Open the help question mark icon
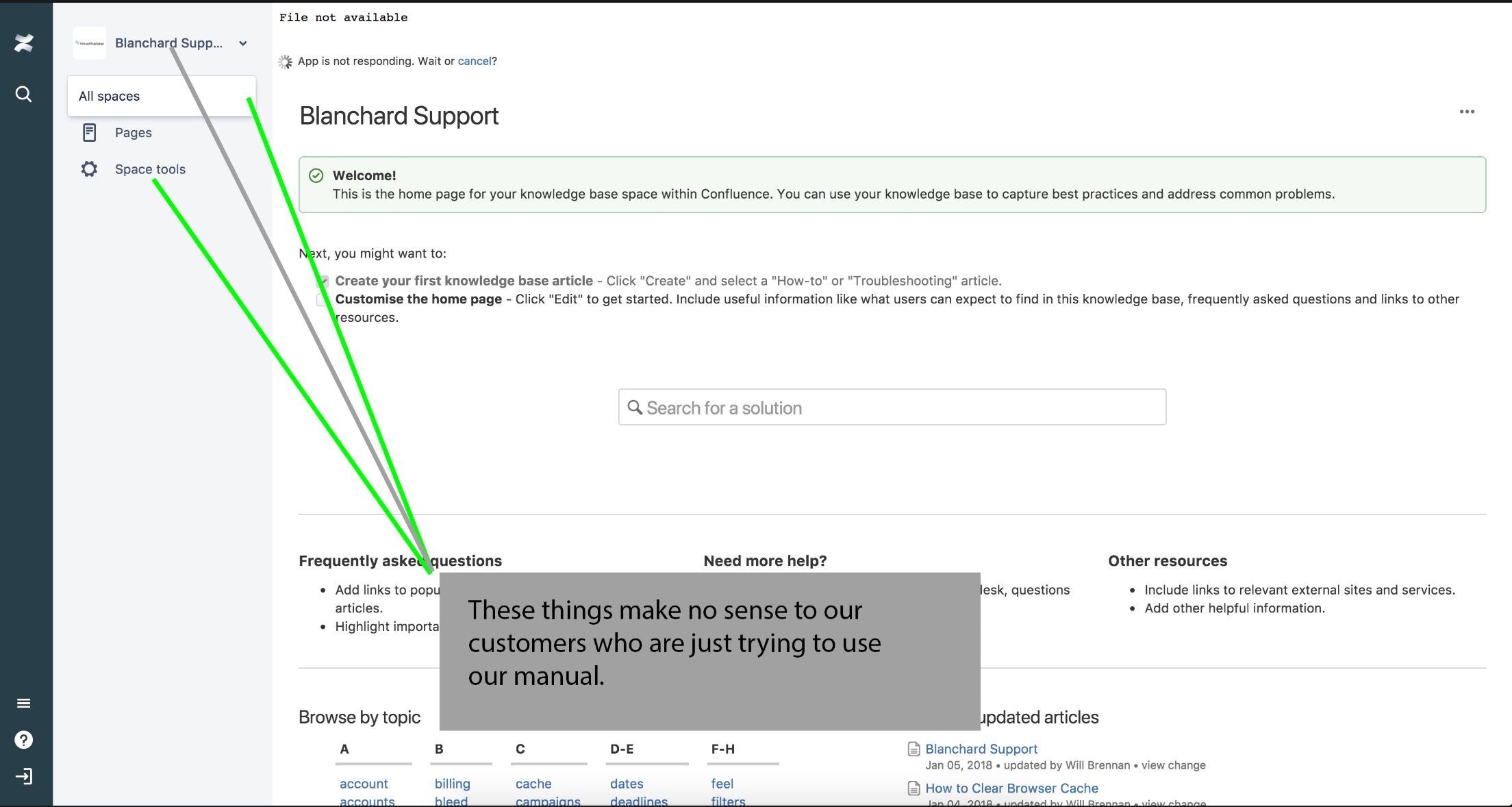This screenshot has width=1512, height=807. pos(23,740)
